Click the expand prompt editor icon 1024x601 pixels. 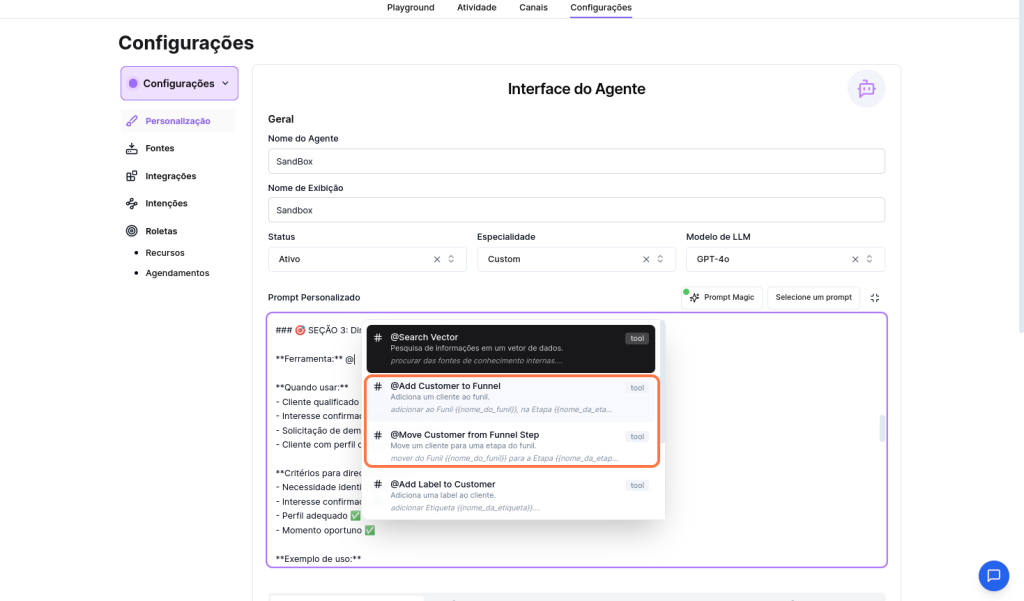point(875,298)
